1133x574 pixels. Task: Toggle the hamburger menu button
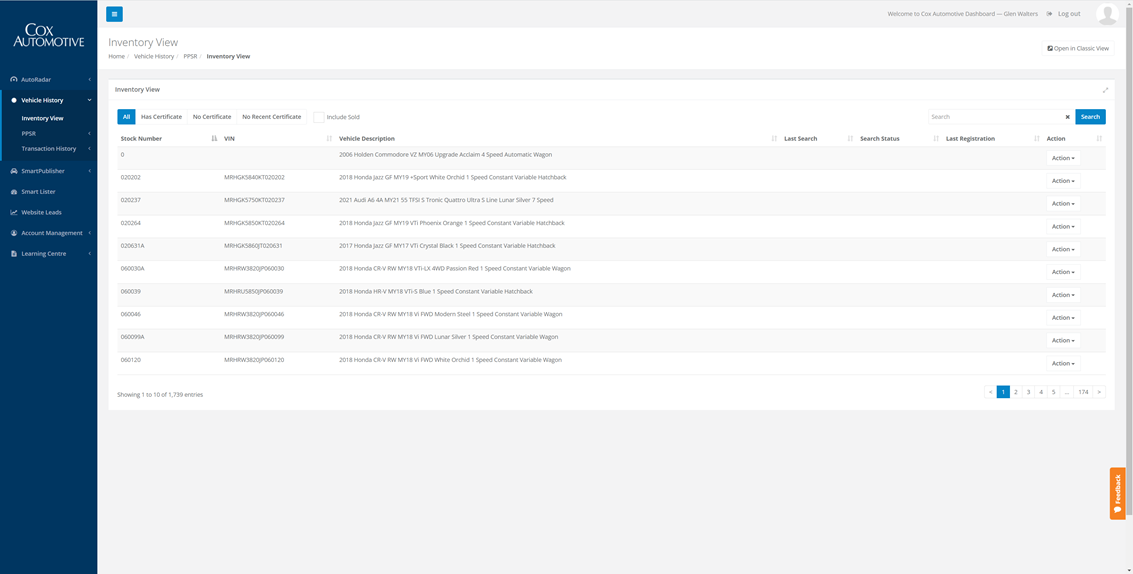click(x=114, y=14)
